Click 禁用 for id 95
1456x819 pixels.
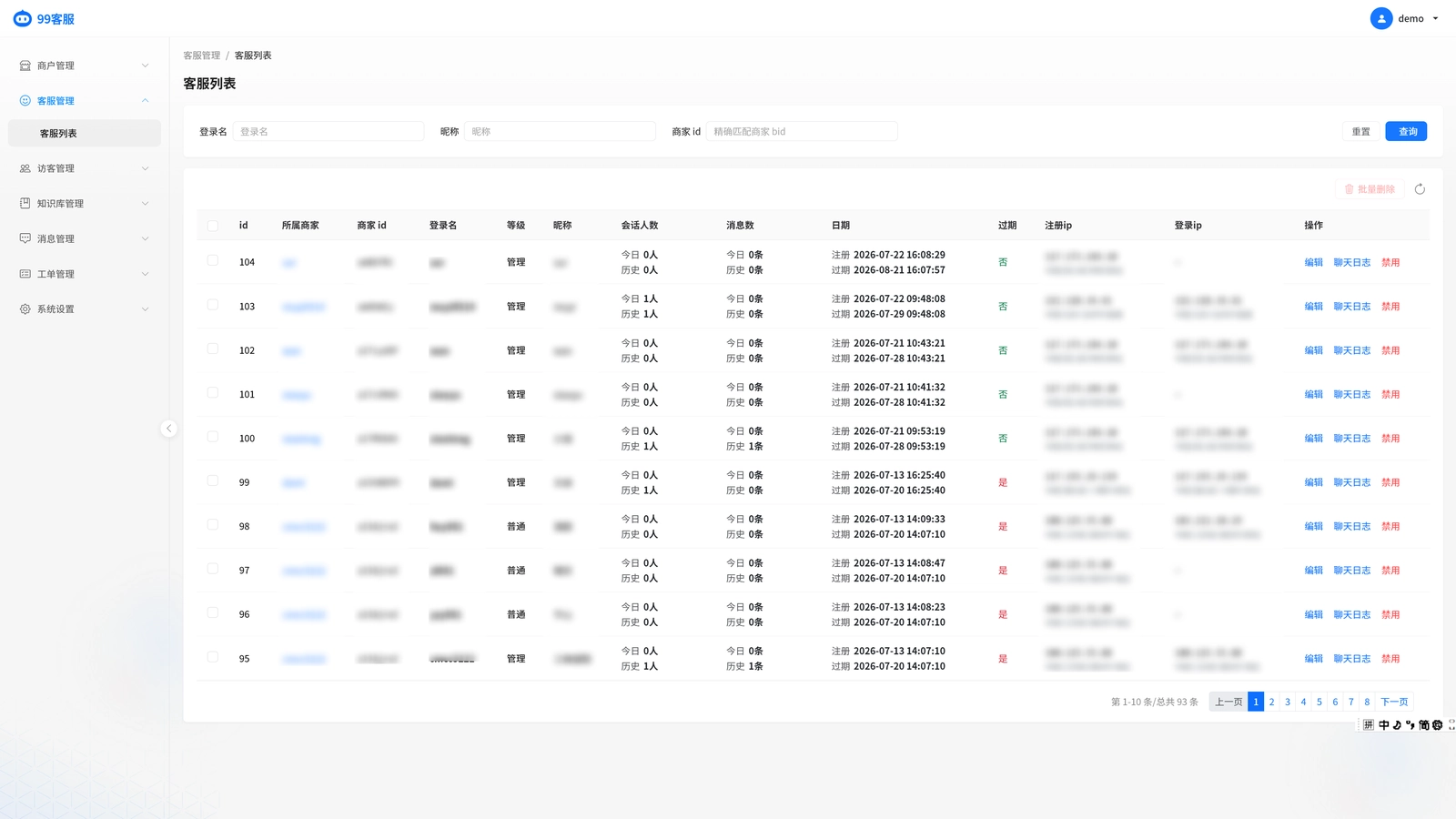pos(1390,659)
